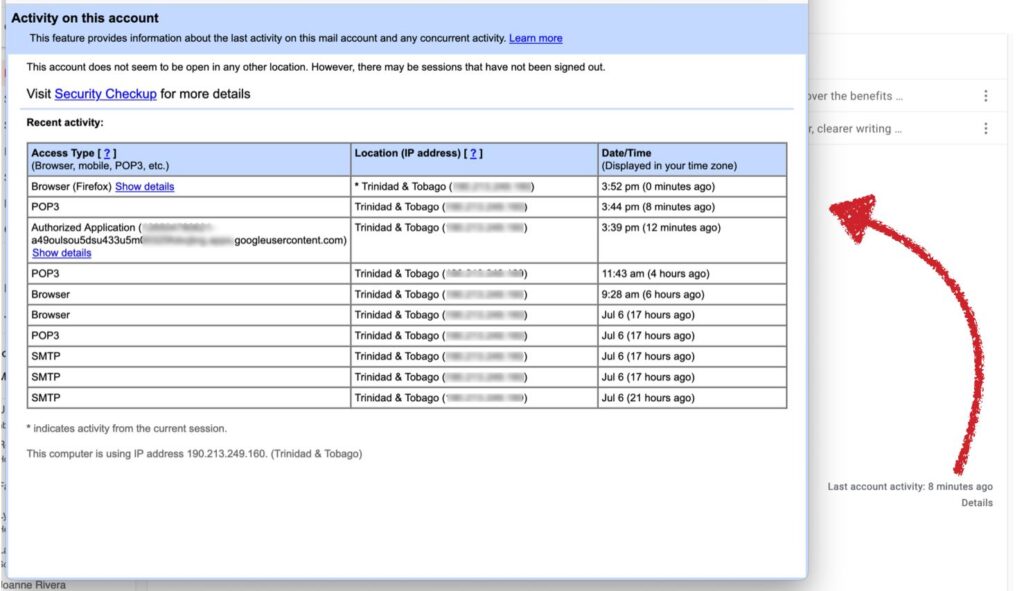Click the help question mark beside Access Type
1024x591 pixels.
106,153
